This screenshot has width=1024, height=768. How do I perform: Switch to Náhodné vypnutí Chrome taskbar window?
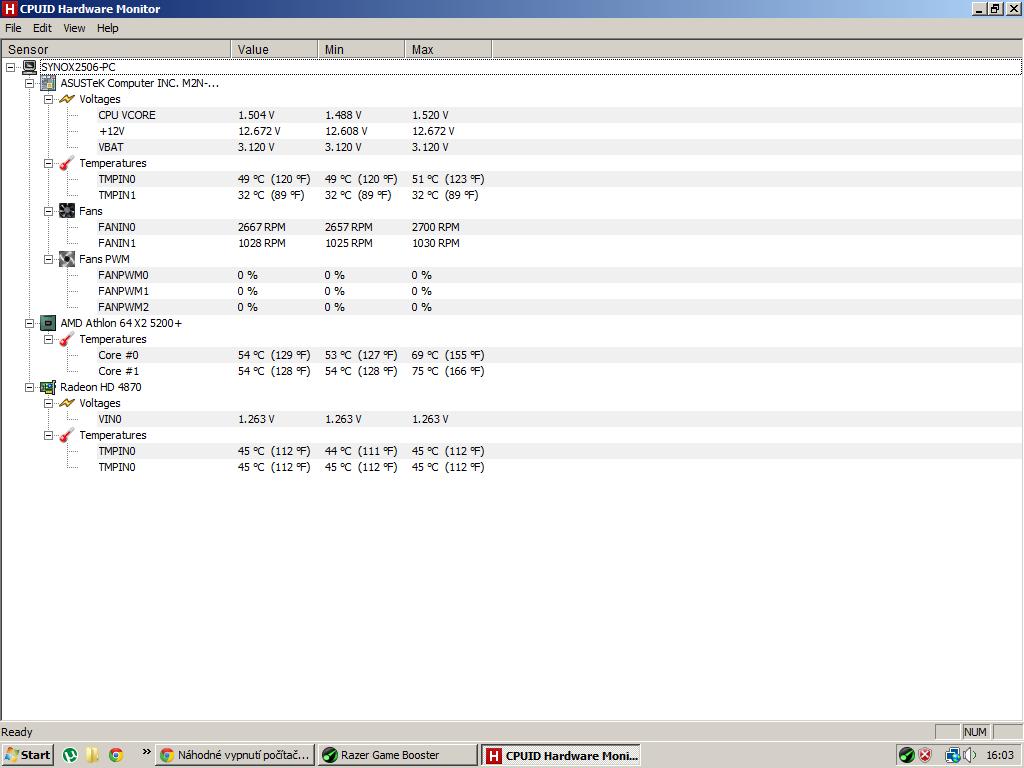235,755
